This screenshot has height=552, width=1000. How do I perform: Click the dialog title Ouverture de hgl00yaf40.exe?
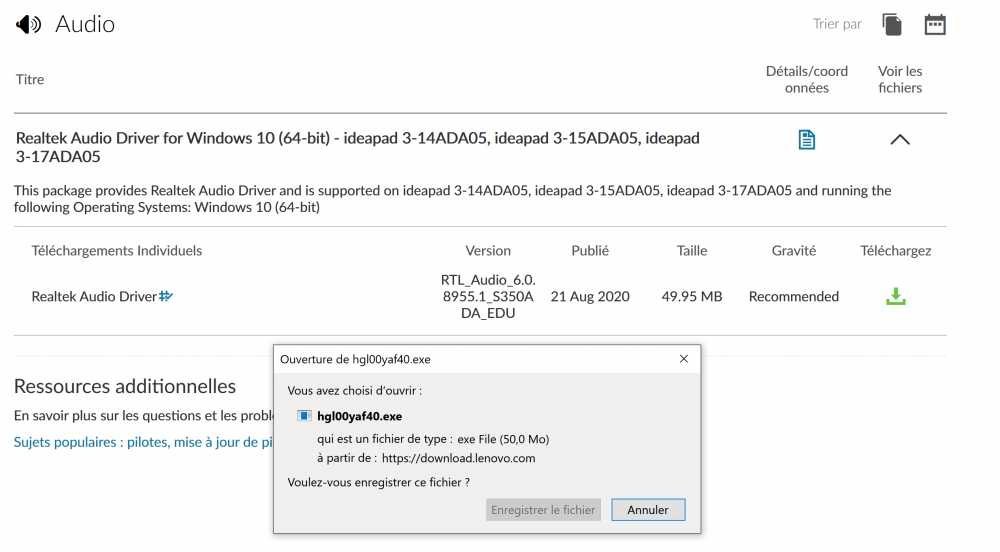pos(355,360)
